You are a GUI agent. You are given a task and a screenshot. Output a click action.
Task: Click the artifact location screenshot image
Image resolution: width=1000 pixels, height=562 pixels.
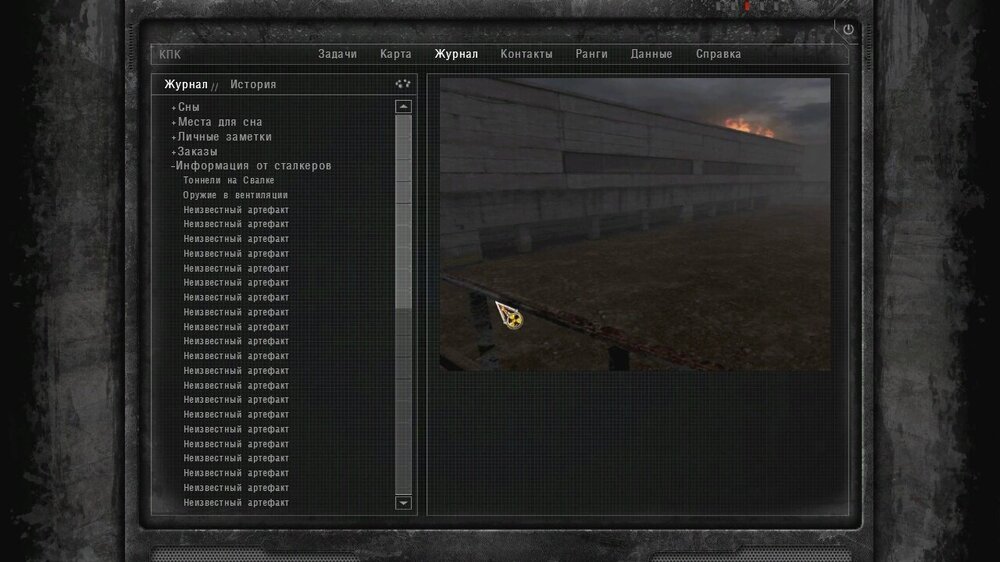635,225
